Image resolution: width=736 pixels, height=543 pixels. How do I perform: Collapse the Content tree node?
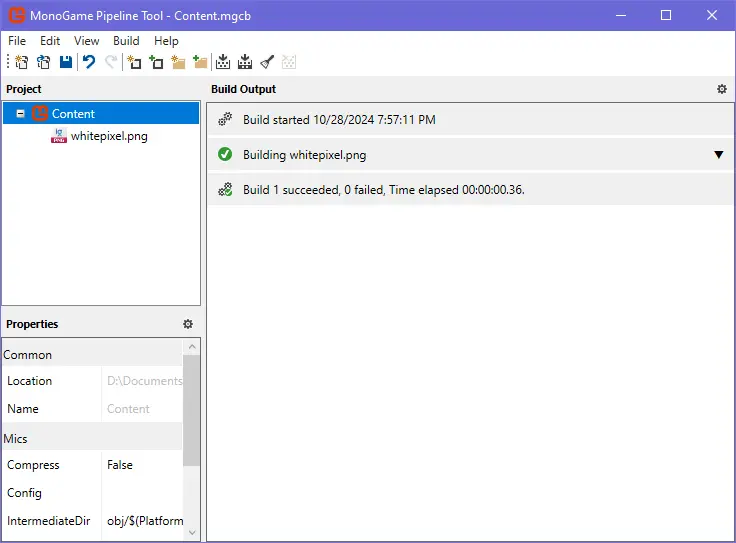20,114
